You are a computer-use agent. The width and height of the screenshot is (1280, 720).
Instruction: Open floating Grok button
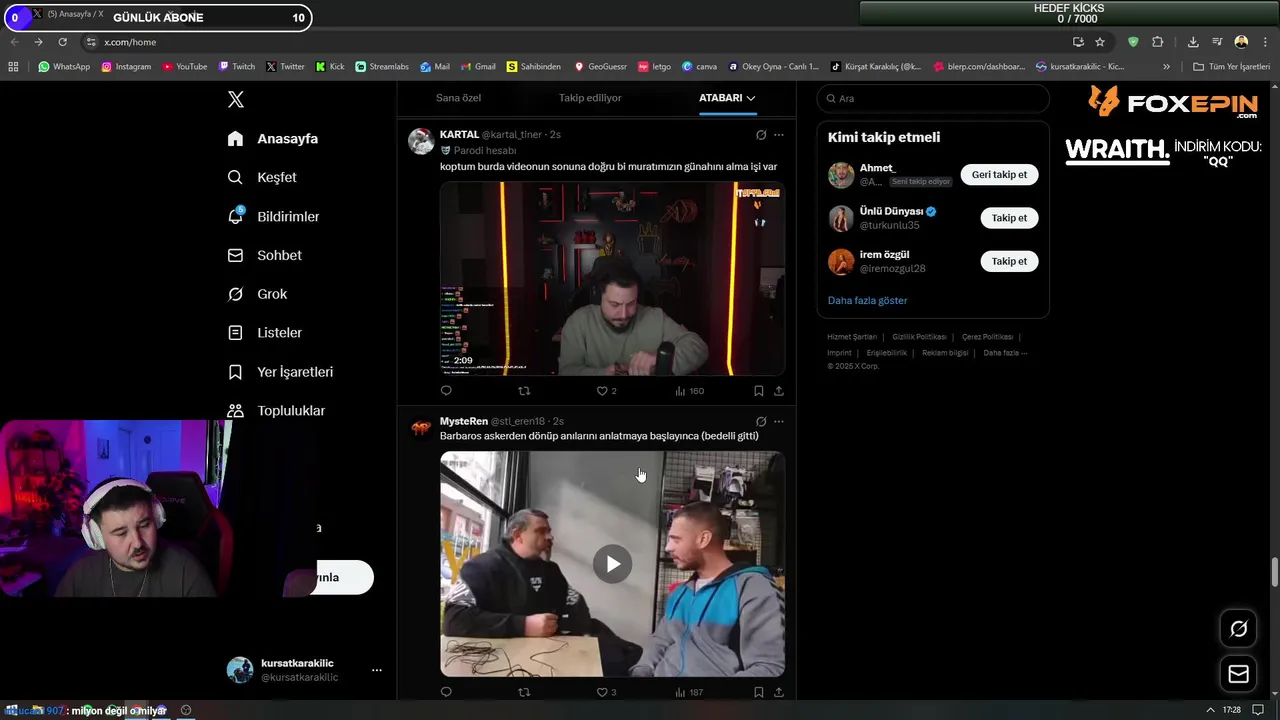pos(1238,629)
